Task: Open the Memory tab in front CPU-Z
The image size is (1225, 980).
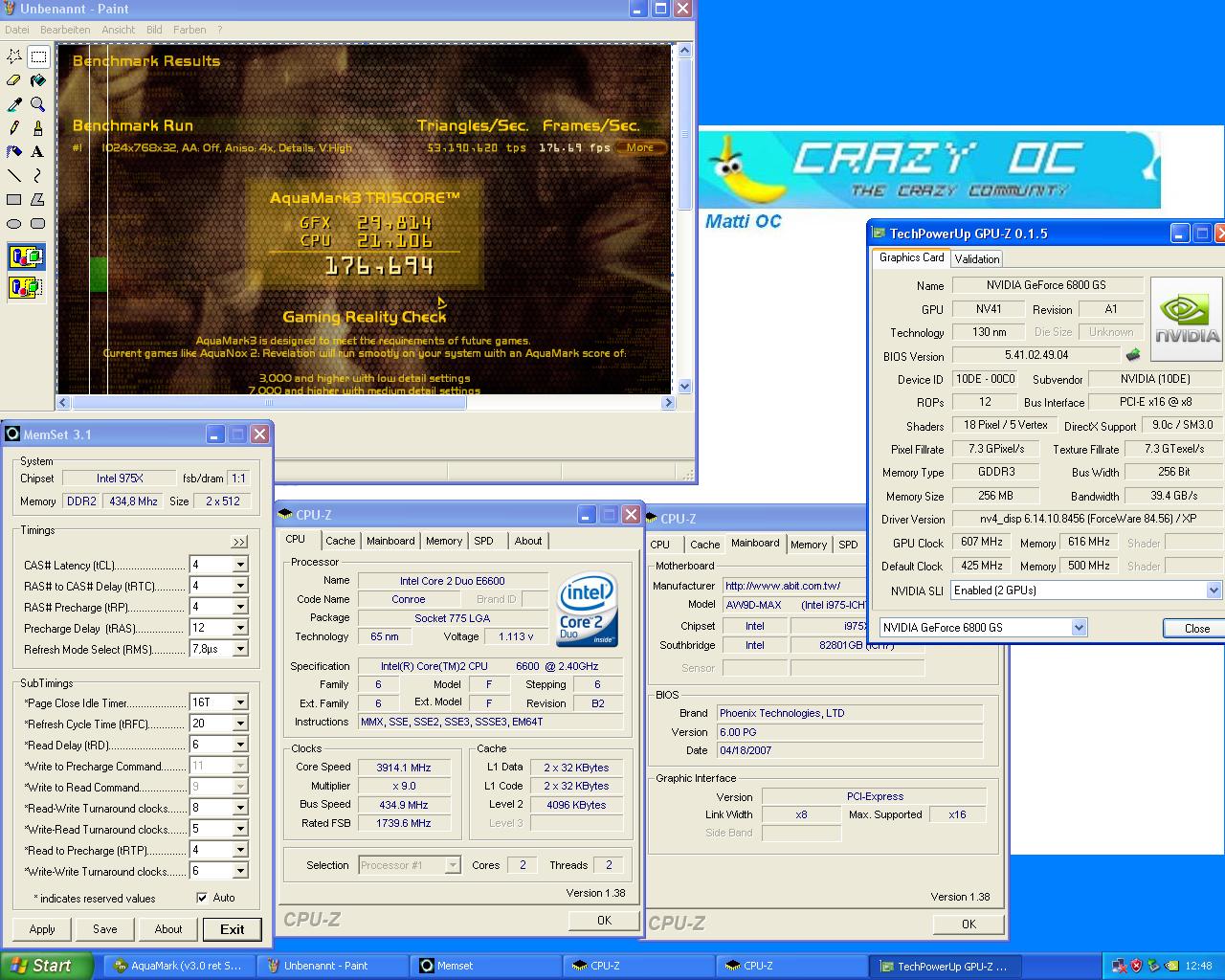Action: tap(444, 541)
